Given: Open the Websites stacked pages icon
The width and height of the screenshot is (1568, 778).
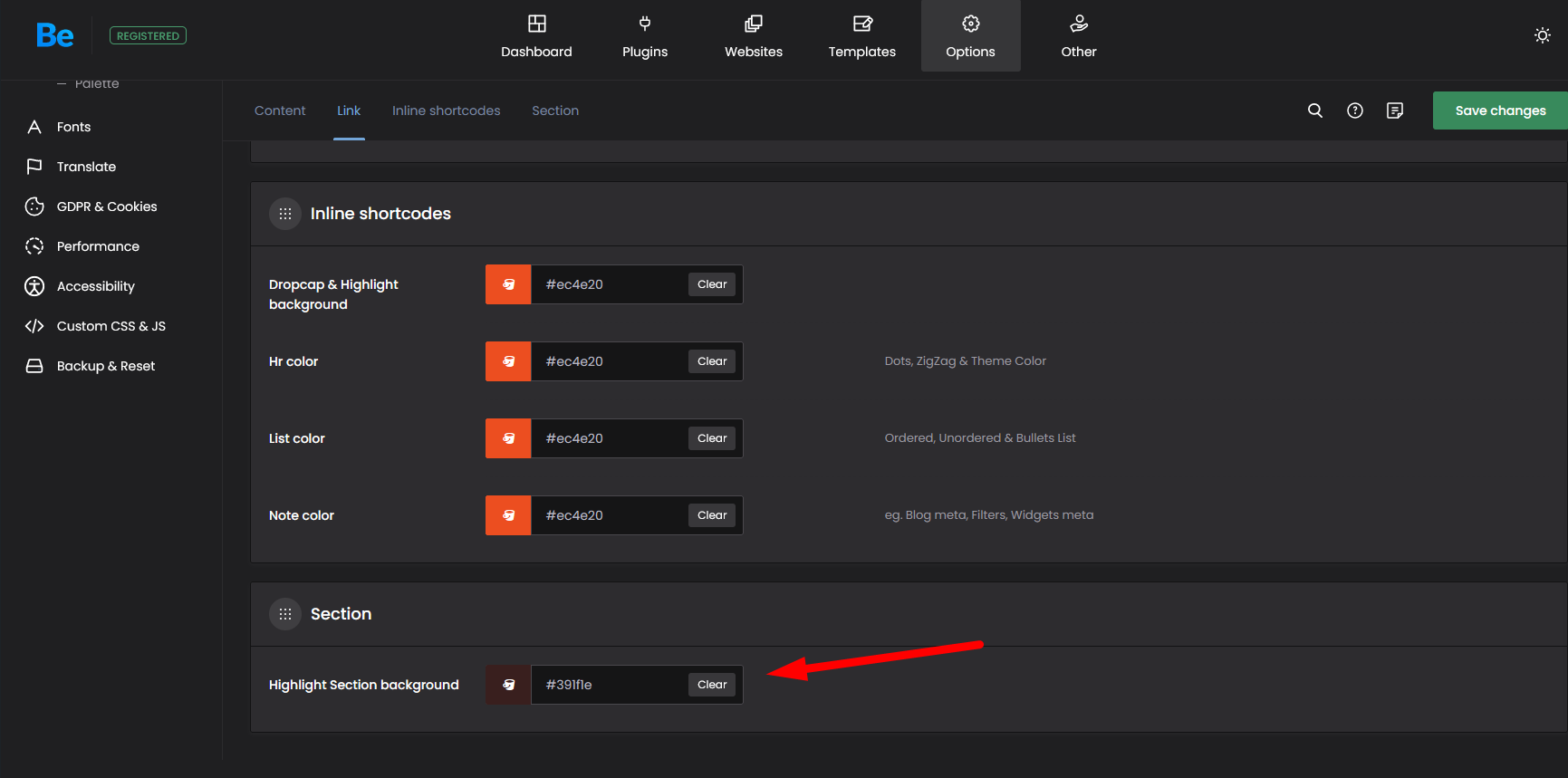Looking at the screenshot, I should coord(754,24).
